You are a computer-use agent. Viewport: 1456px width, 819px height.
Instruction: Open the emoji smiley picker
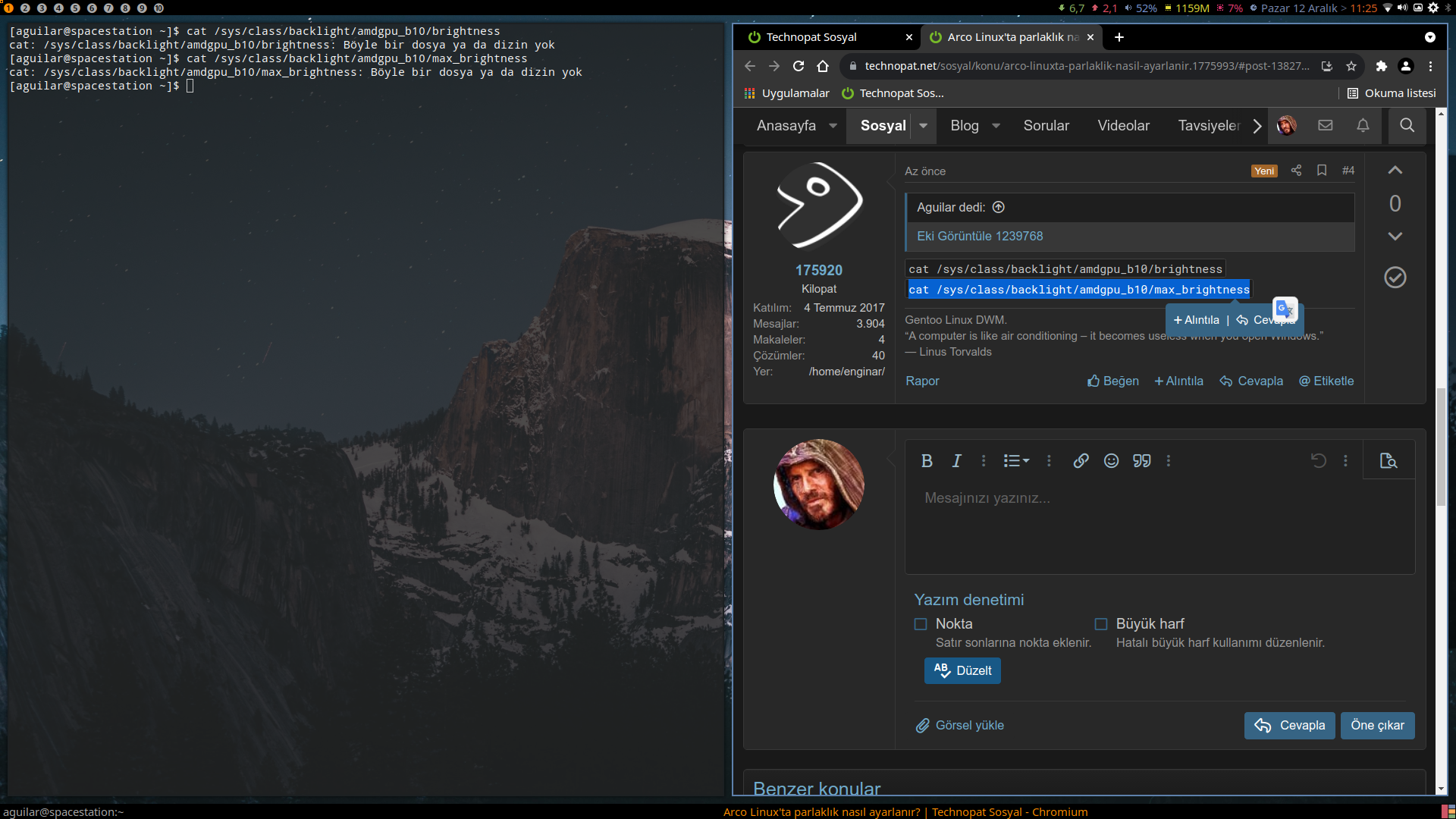click(x=1111, y=461)
